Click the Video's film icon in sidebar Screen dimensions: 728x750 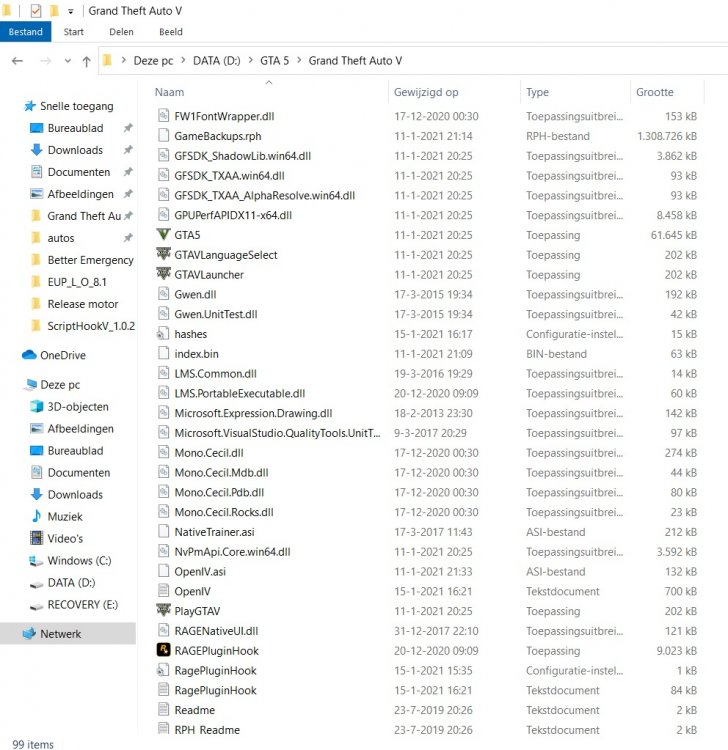pyautogui.click(x=36, y=538)
